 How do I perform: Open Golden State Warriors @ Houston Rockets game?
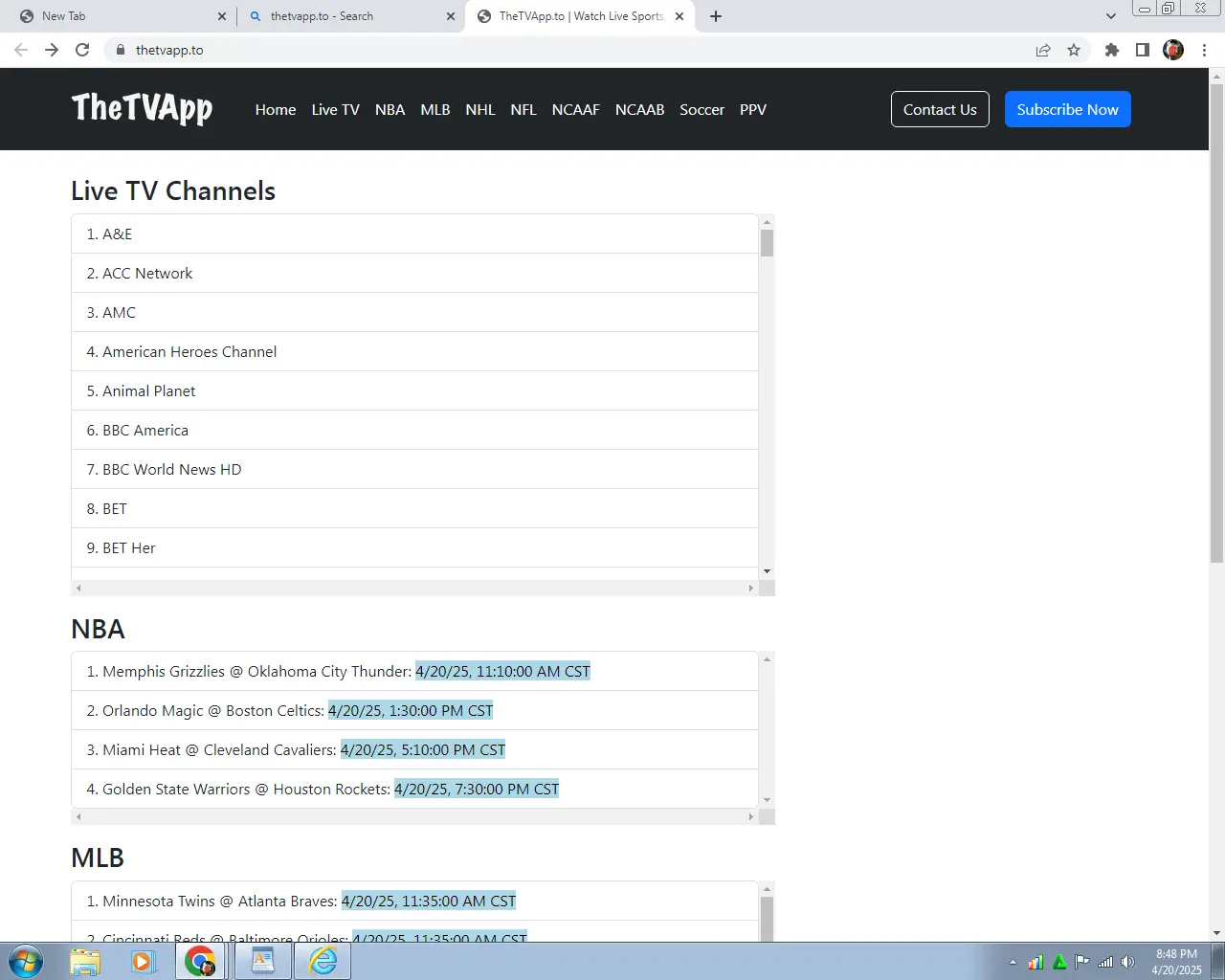coord(414,789)
